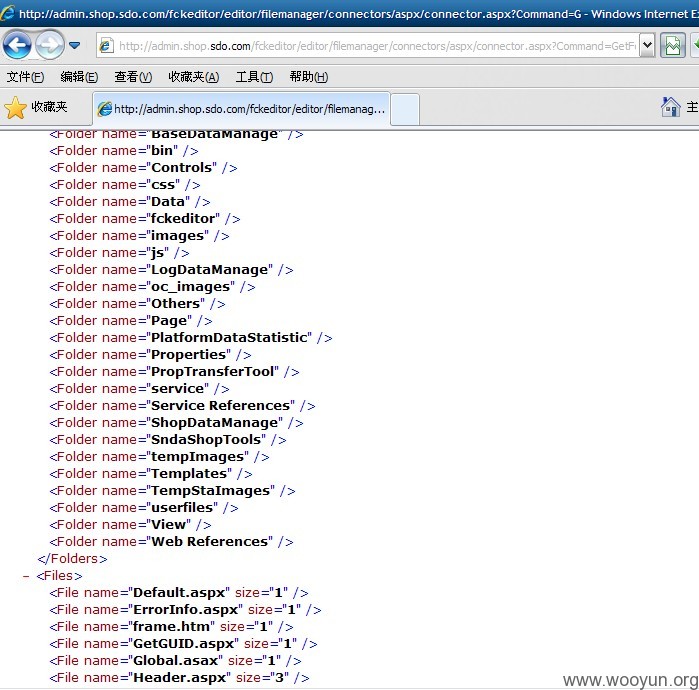Click the bin folder entry
Screen dimensions: 699x690
pyautogui.click(x=124, y=151)
